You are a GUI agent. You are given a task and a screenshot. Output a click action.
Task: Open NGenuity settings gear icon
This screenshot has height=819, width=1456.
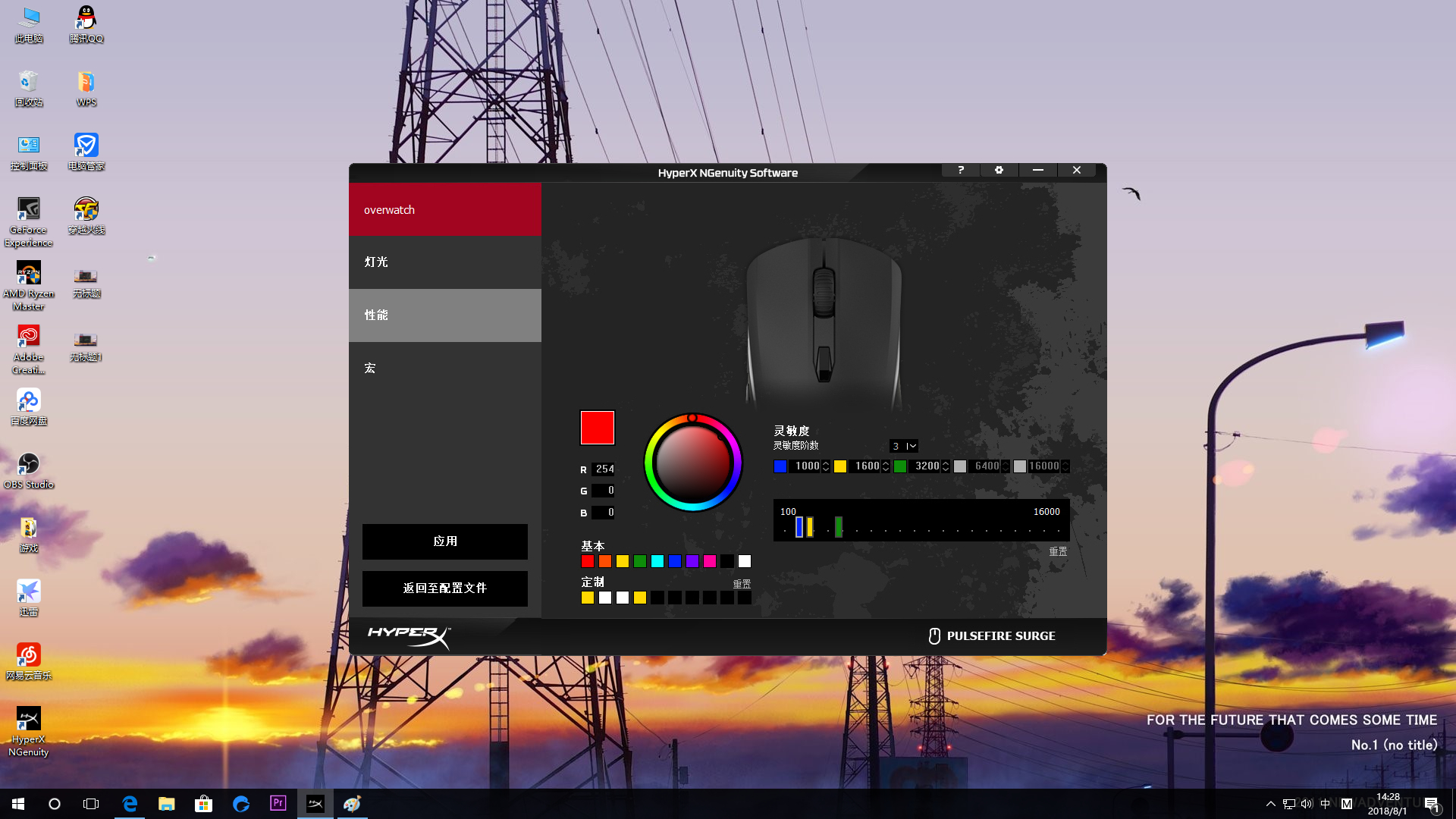(999, 170)
